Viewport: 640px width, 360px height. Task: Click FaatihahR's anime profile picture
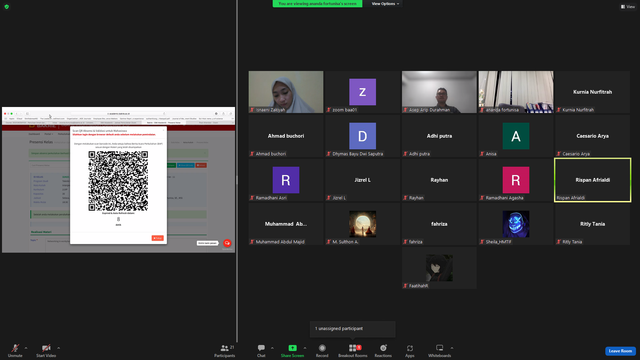(x=439, y=268)
